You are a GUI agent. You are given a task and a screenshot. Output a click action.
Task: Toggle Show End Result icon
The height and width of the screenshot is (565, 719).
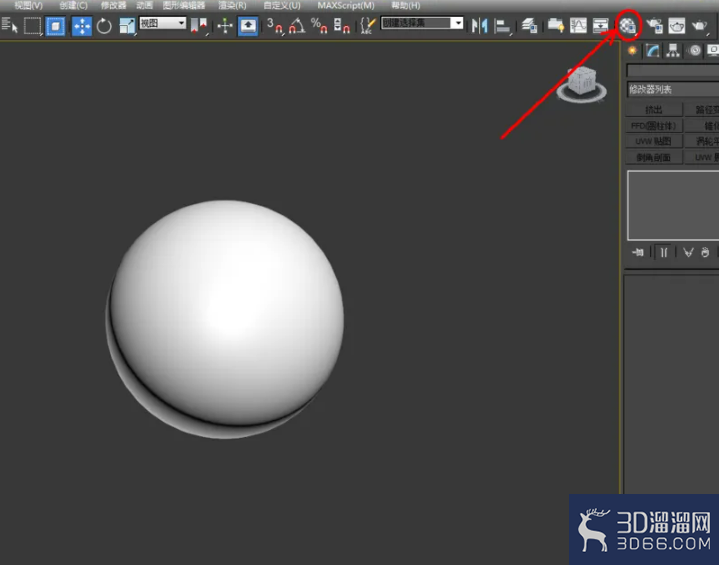[664, 252]
